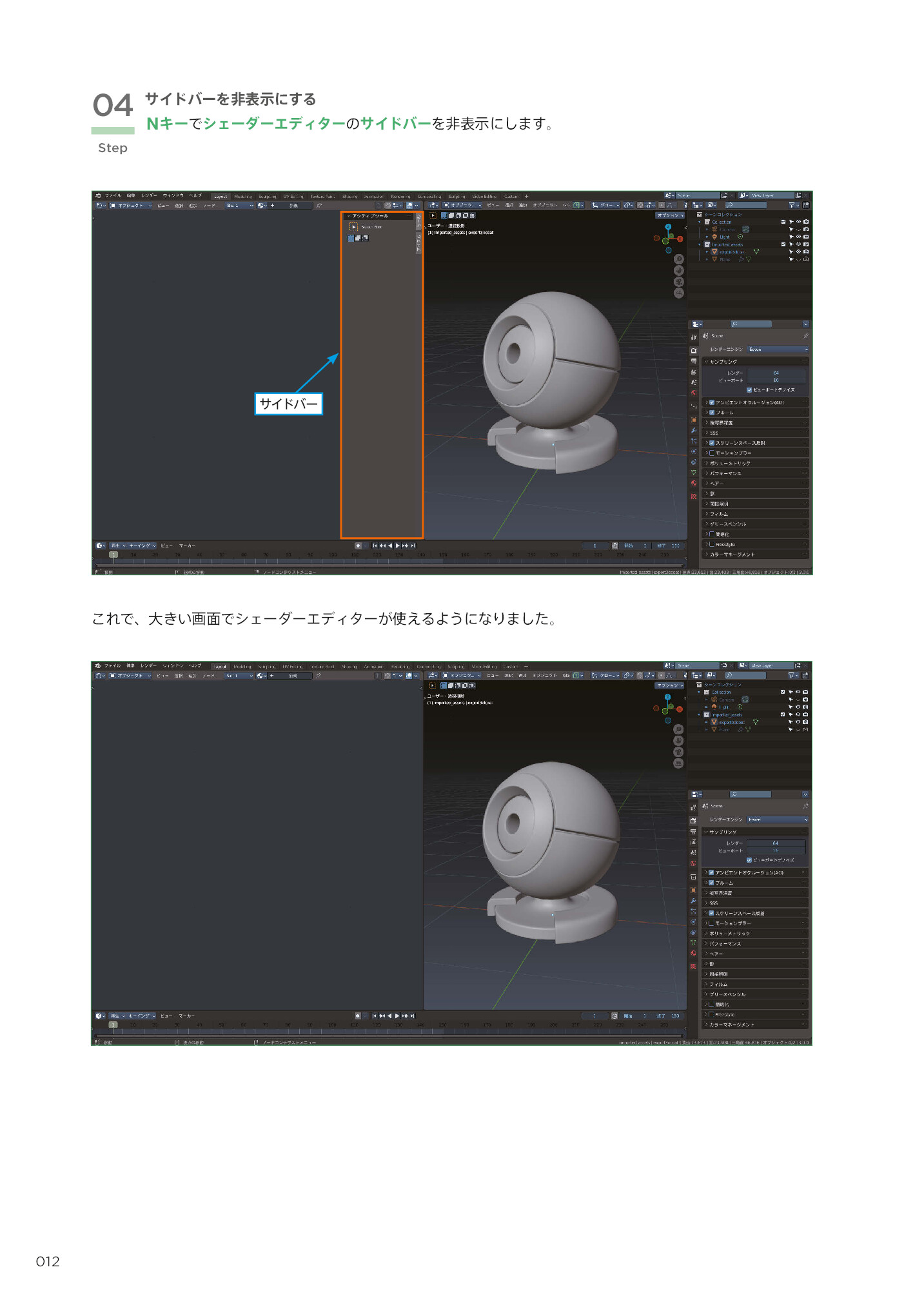Viewport: 924px width, 1305px height.
Task: Expand the カラーマネージメント panel in upper screenshot
Action: [x=732, y=554]
